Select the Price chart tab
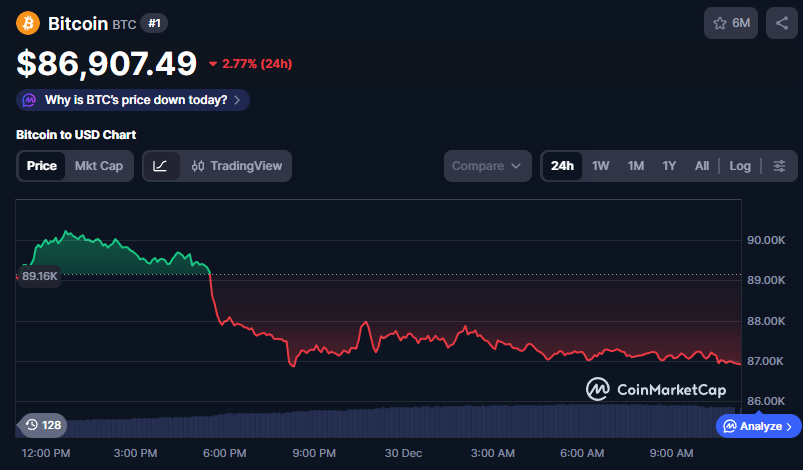The image size is (803, 470). 41,166
